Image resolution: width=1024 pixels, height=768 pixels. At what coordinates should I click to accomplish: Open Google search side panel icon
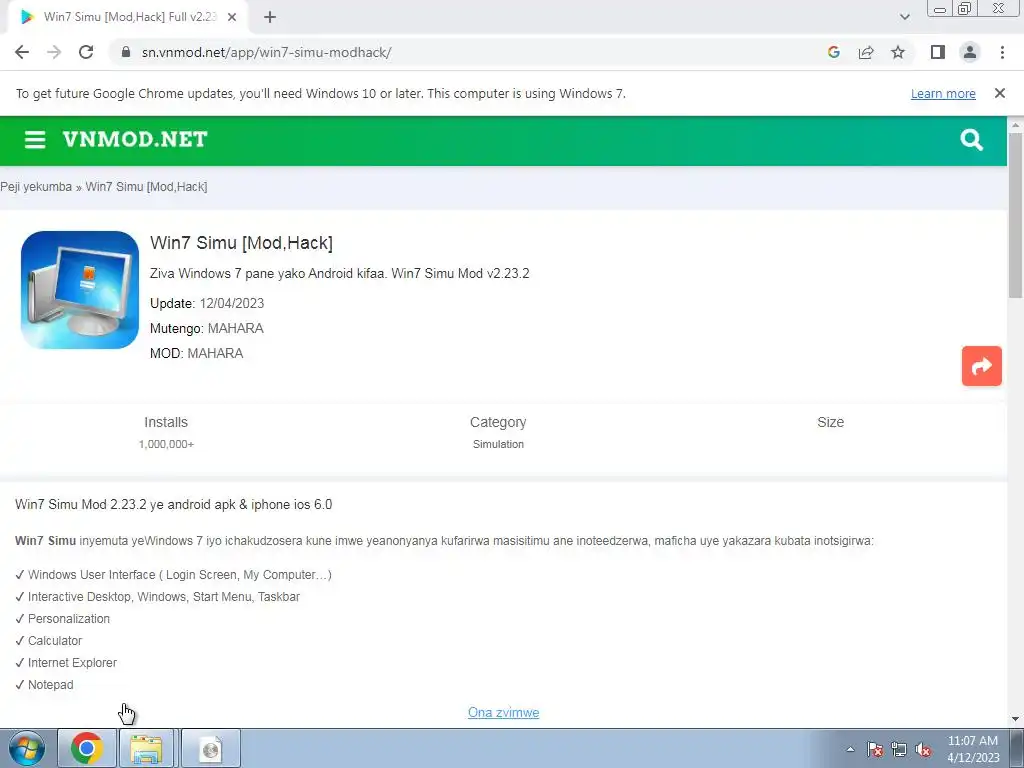[833, 52]
